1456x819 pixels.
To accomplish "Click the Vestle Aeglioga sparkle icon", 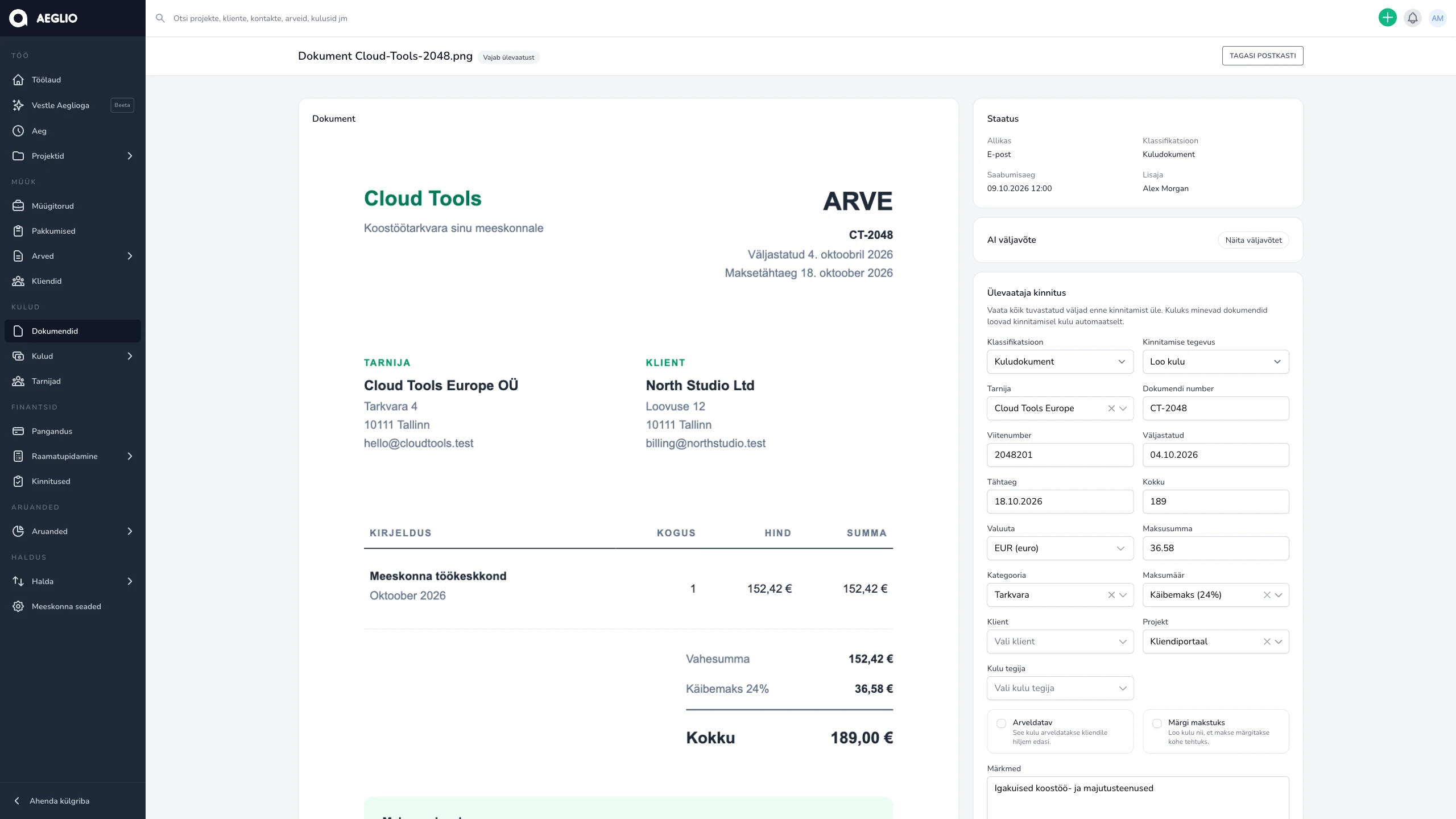I will (x=18, y=105).
